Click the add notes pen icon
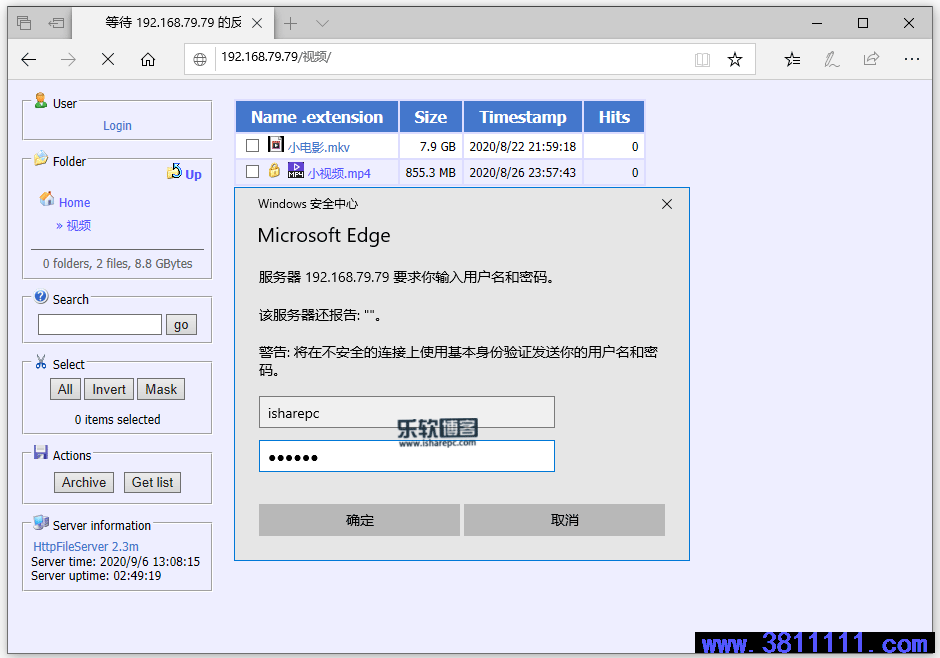This screenshot has width=940, height=658. [x=831, y=59]
